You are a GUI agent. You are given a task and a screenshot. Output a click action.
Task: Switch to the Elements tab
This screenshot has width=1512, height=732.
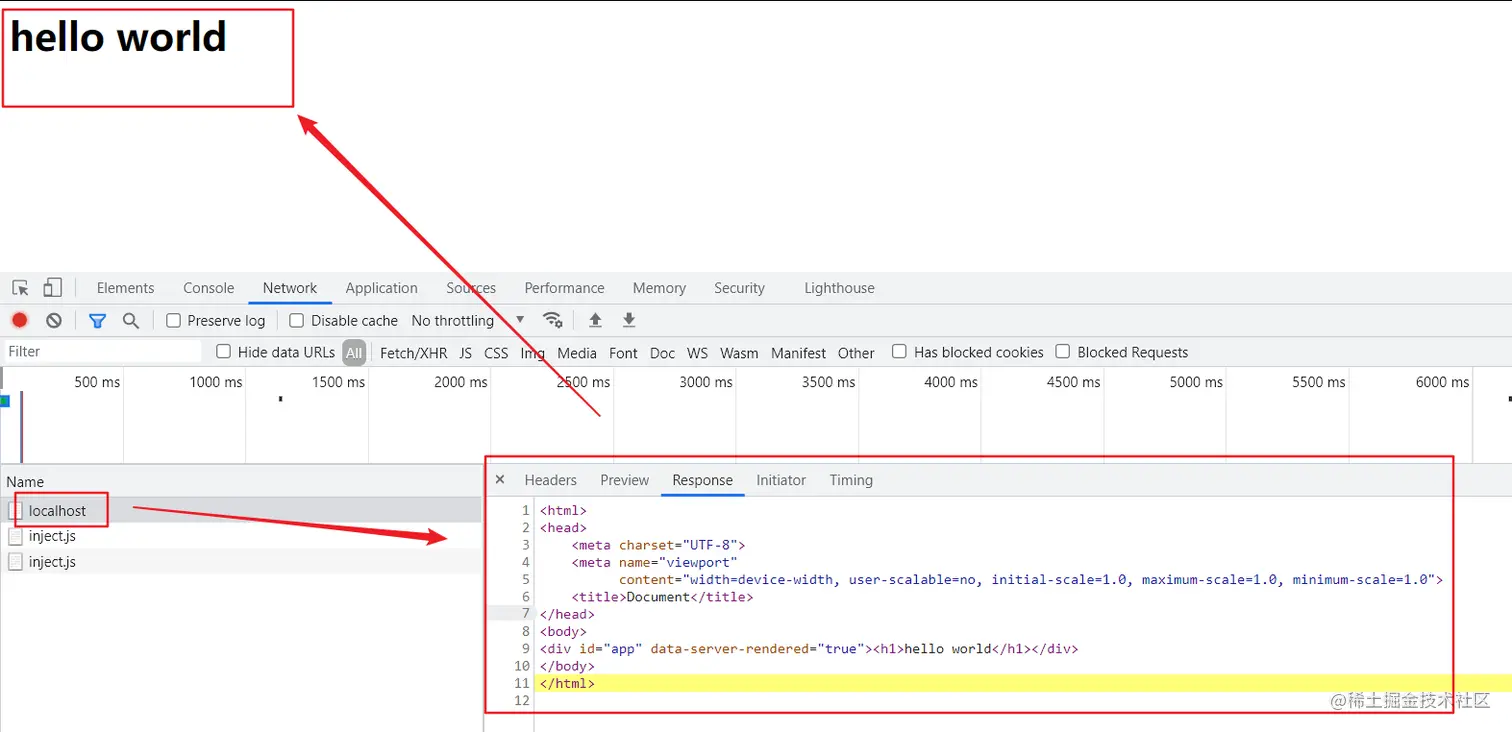coord(126,288)
